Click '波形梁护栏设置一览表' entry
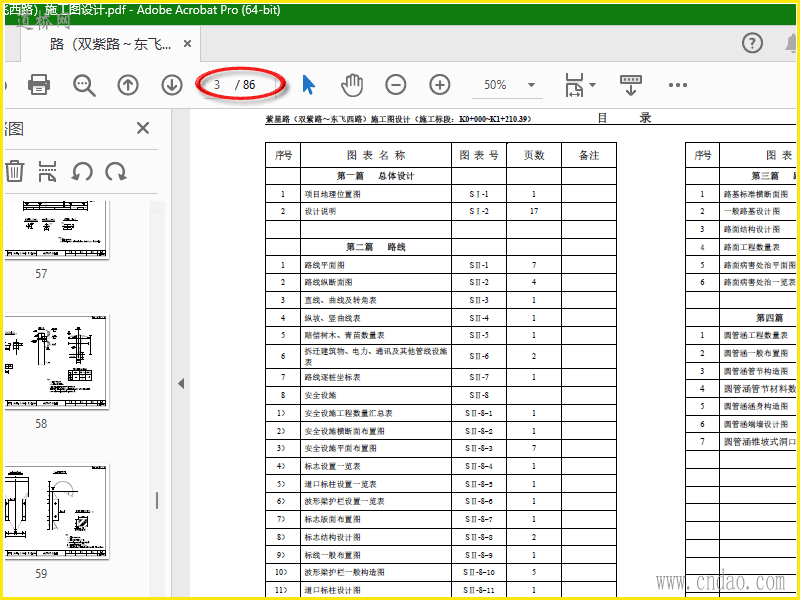Screen dimensions: 800x600 pyautogui.click(x=344, y=502)
